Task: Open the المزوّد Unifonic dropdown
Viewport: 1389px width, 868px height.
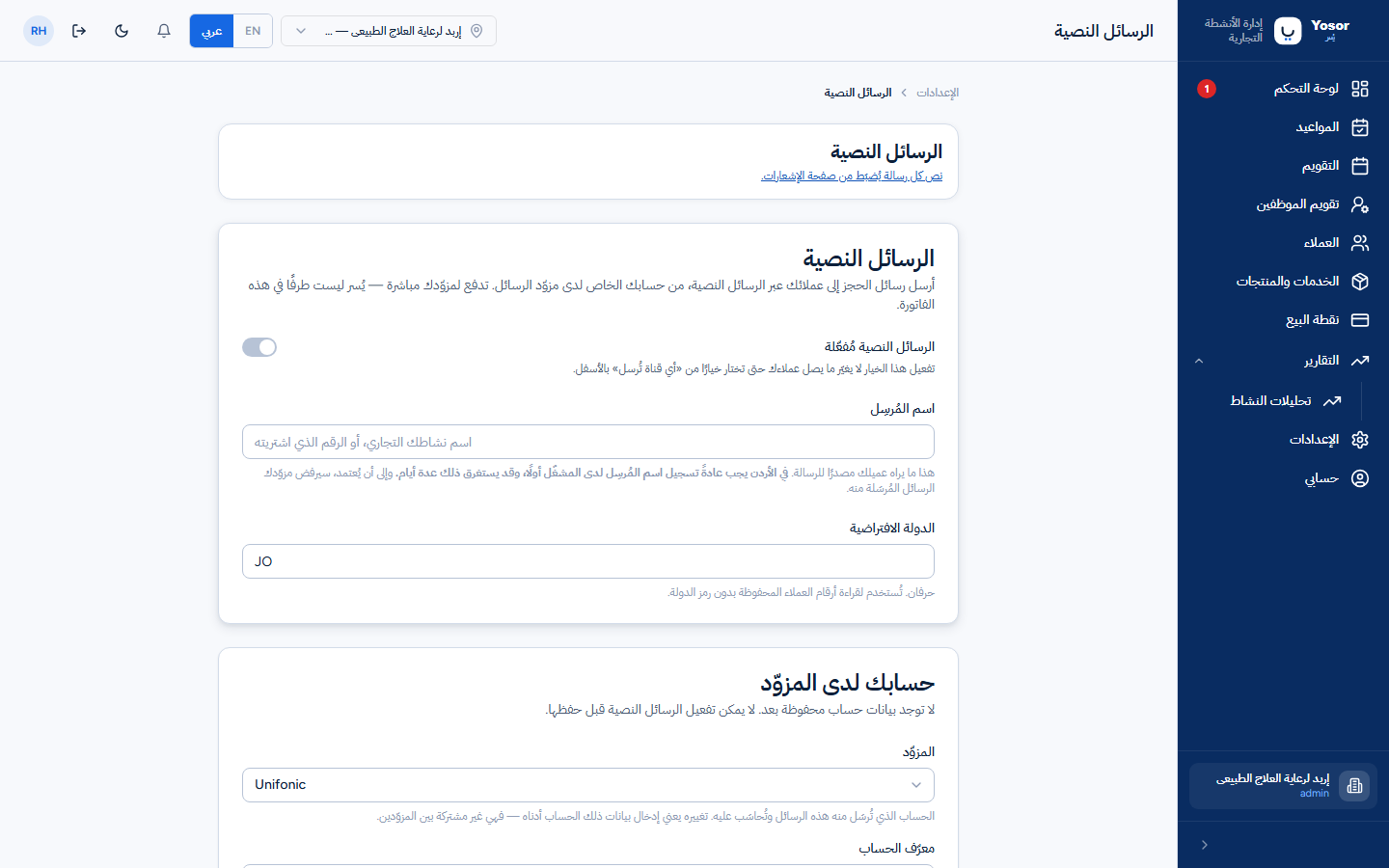Action: coord(588,785)
